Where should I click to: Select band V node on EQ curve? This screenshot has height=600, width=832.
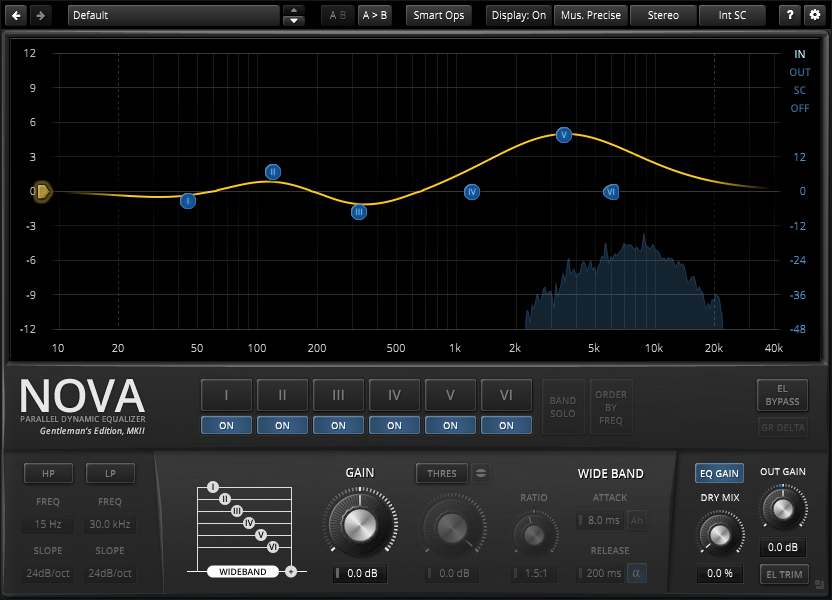[564, 134]
